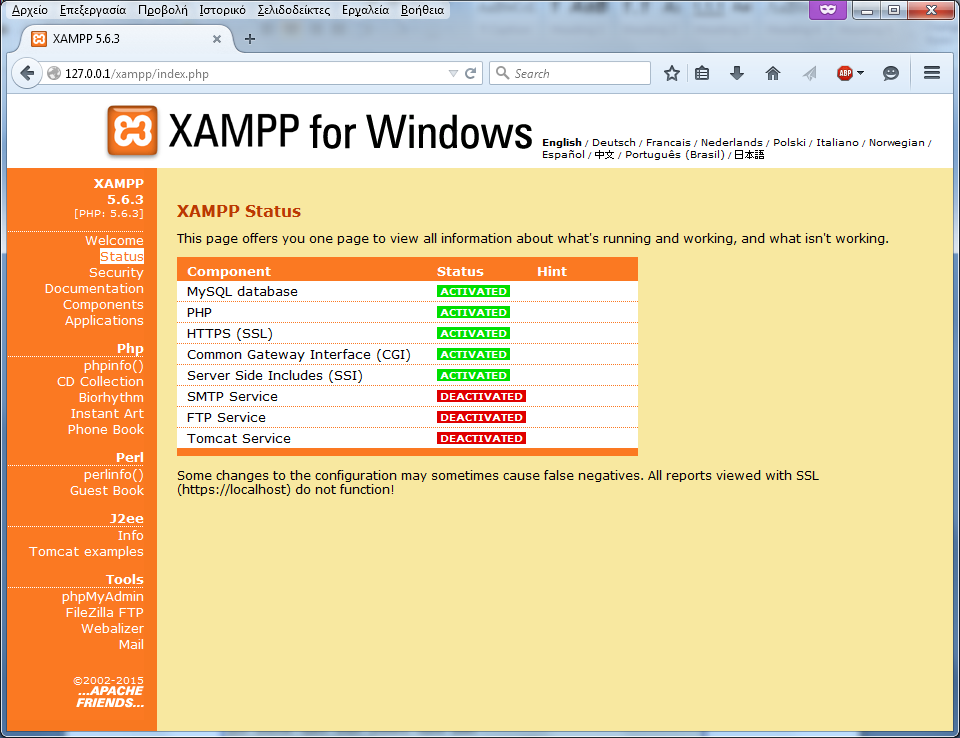Open the downloads arrow icon
960x738 pixels.
click(x=737, y=73)
